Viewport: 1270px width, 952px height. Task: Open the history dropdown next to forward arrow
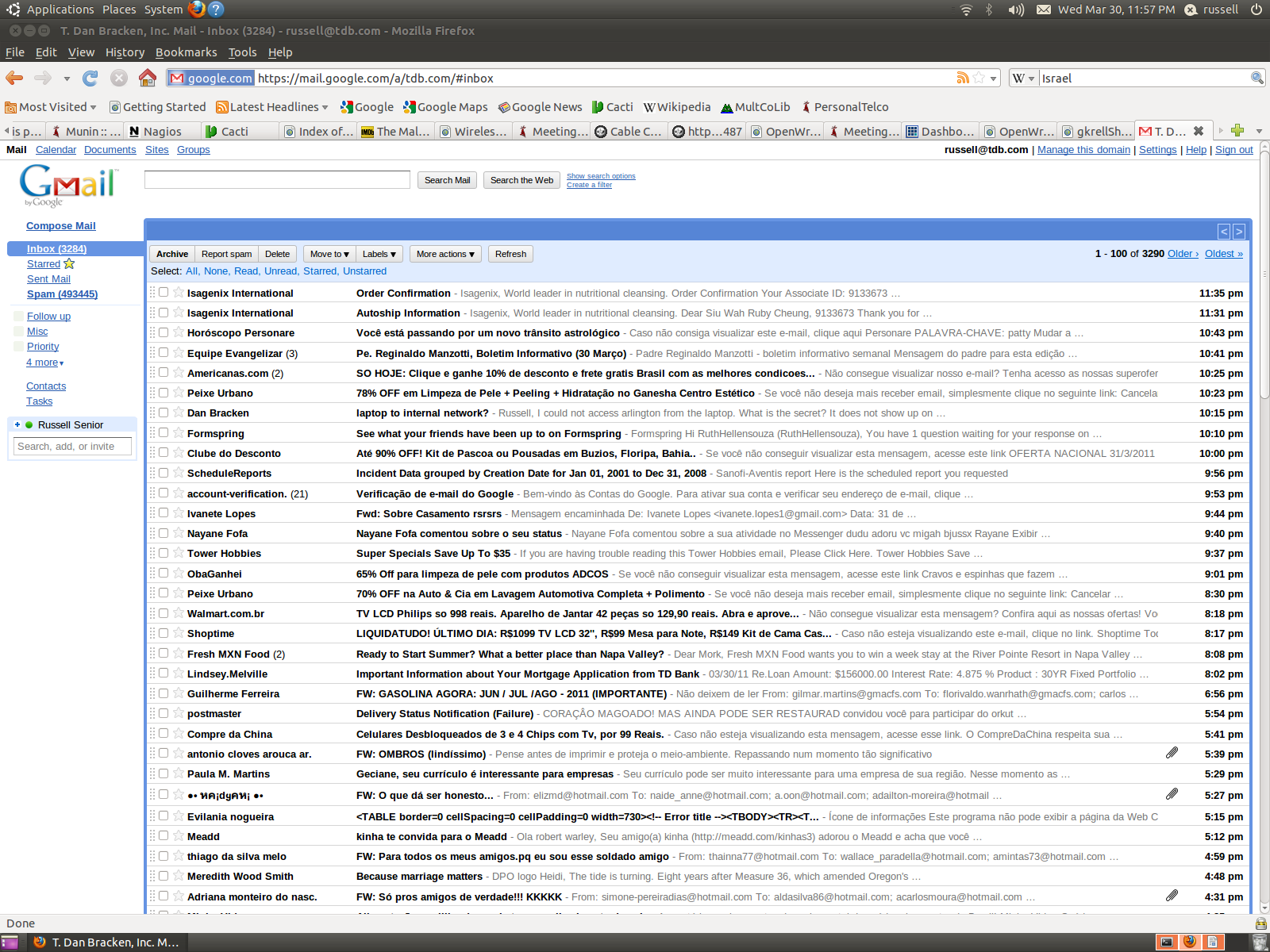(x=67, y=79)
